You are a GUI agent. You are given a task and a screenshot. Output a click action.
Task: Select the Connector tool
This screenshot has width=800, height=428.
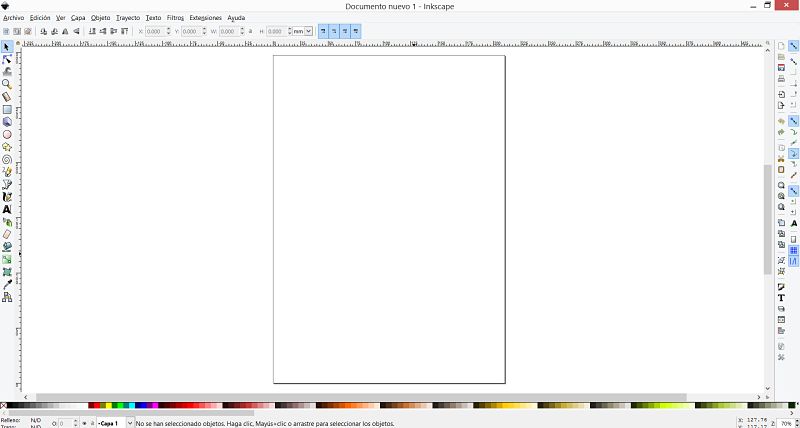tap(7, 297)
